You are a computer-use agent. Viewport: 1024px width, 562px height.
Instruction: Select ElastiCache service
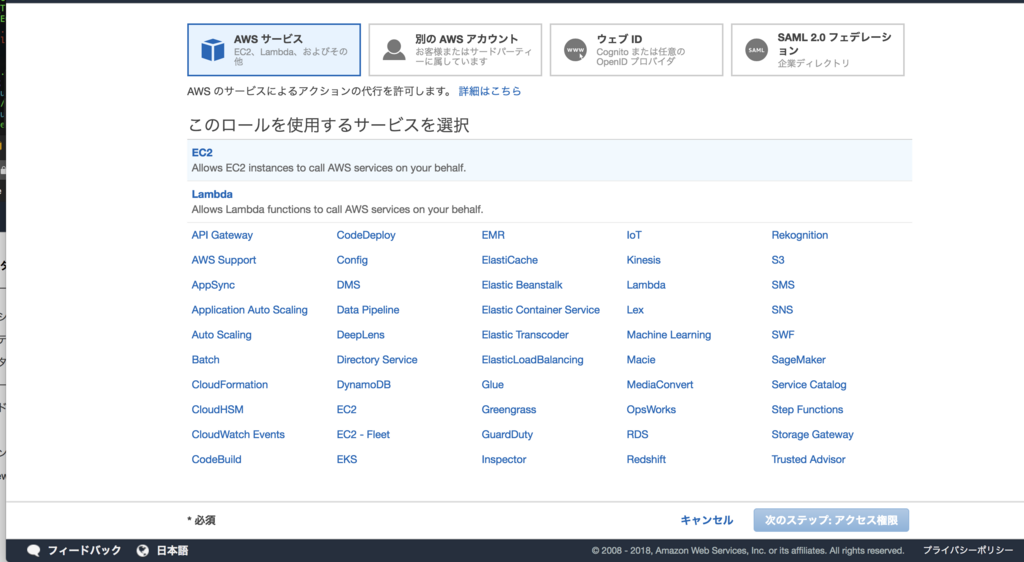click(509, 260)
